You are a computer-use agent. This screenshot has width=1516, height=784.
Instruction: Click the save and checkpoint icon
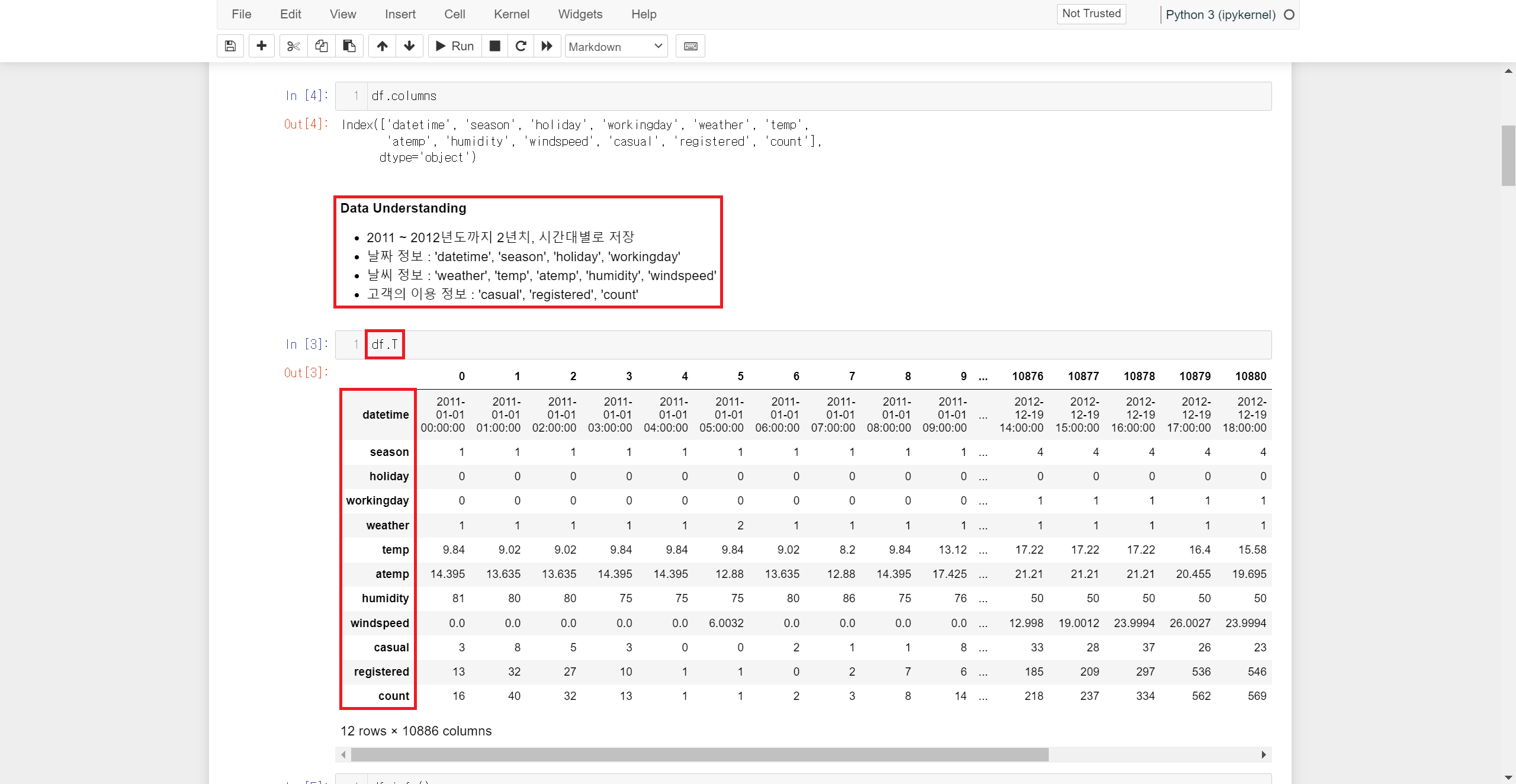(x=230, y=46)
